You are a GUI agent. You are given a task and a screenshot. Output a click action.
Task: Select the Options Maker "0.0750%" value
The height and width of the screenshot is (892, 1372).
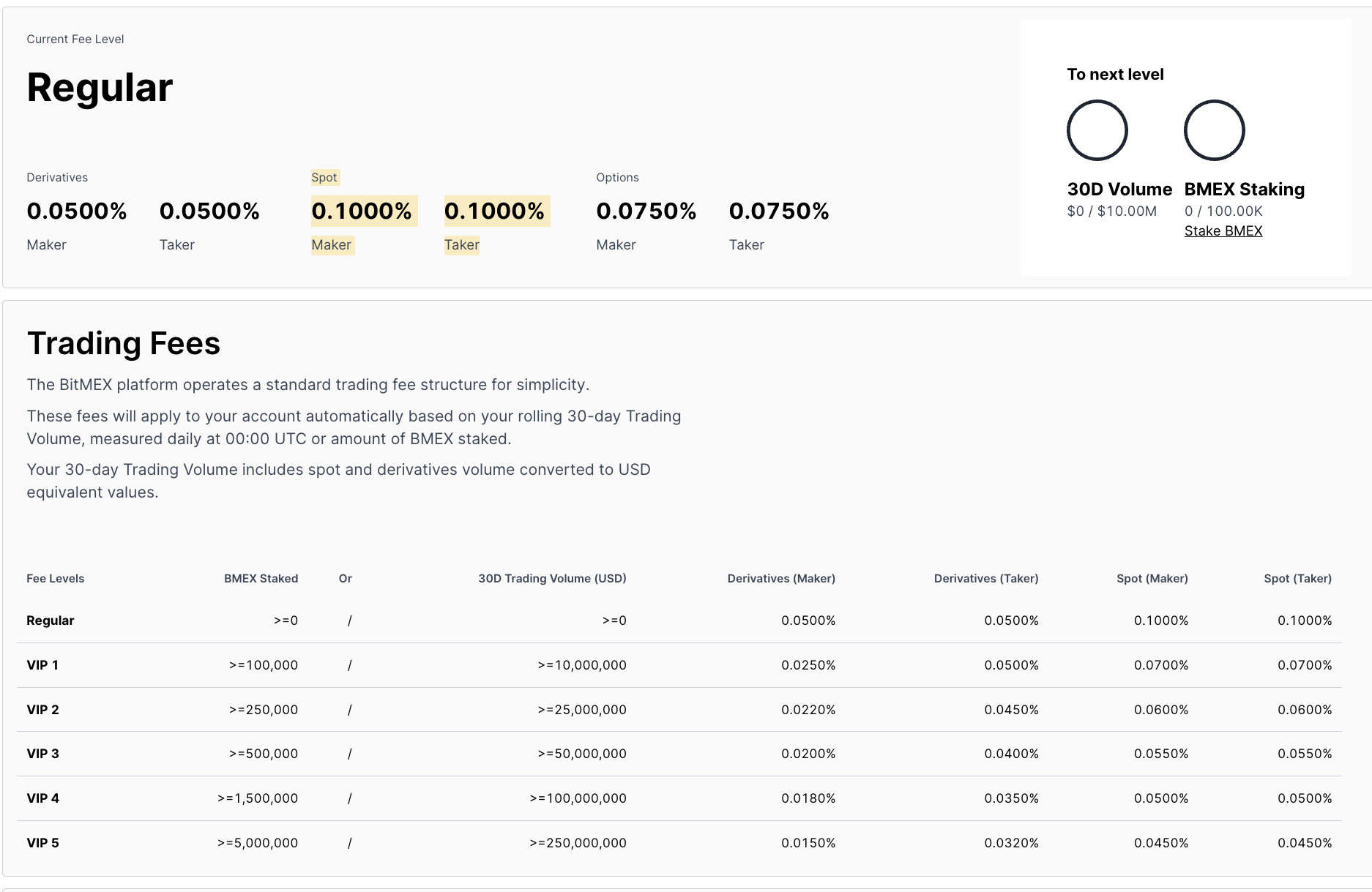[646, 211]
